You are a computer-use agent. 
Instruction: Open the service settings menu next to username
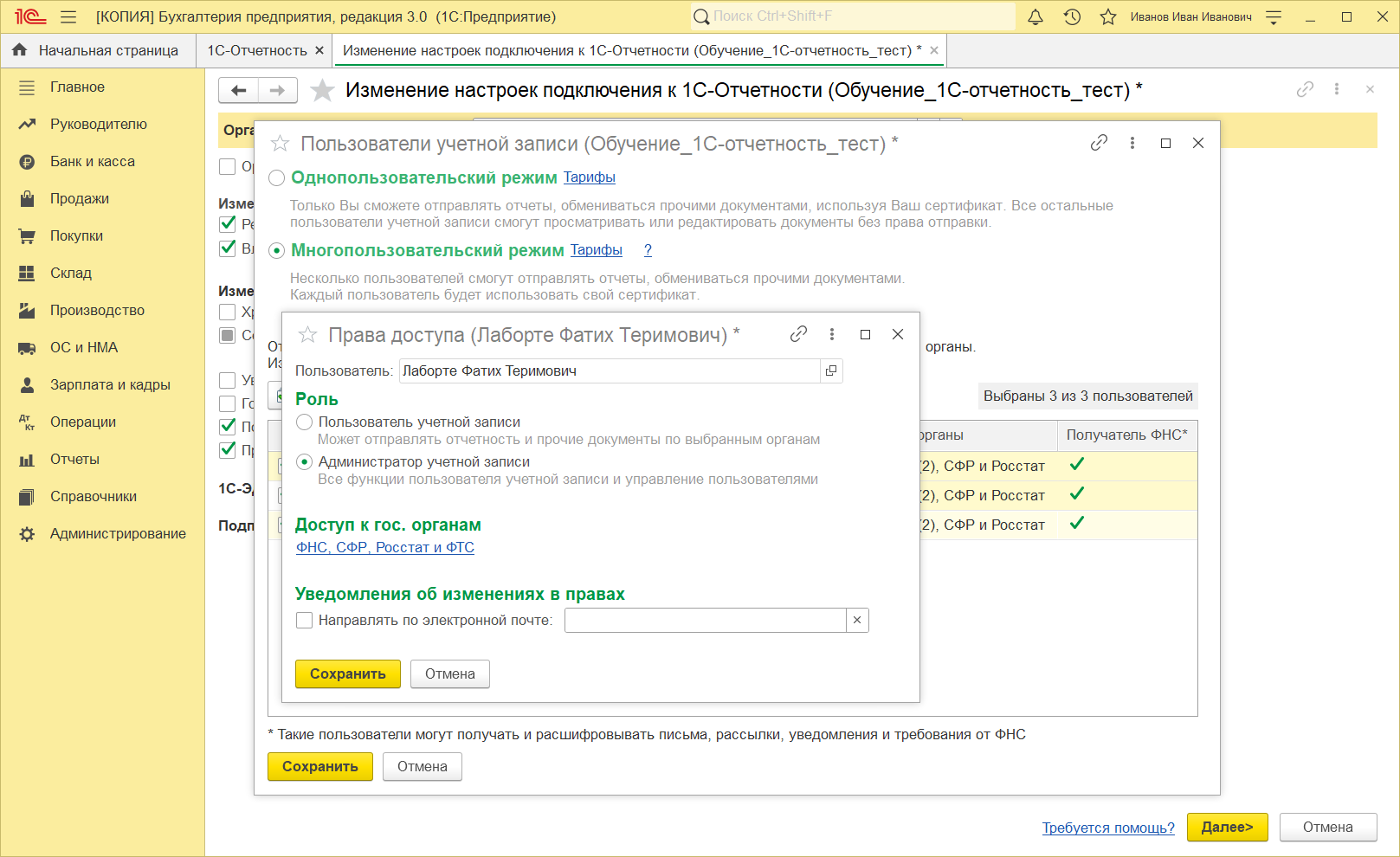[x=1274, y=16]
